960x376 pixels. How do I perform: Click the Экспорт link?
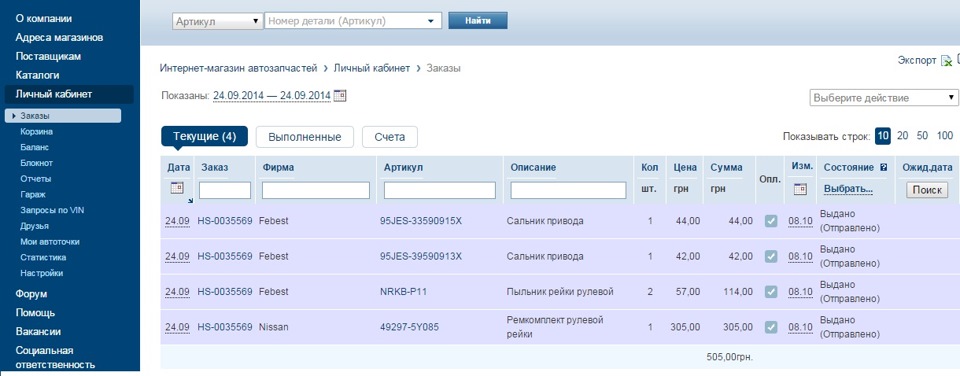pos(917,61)
